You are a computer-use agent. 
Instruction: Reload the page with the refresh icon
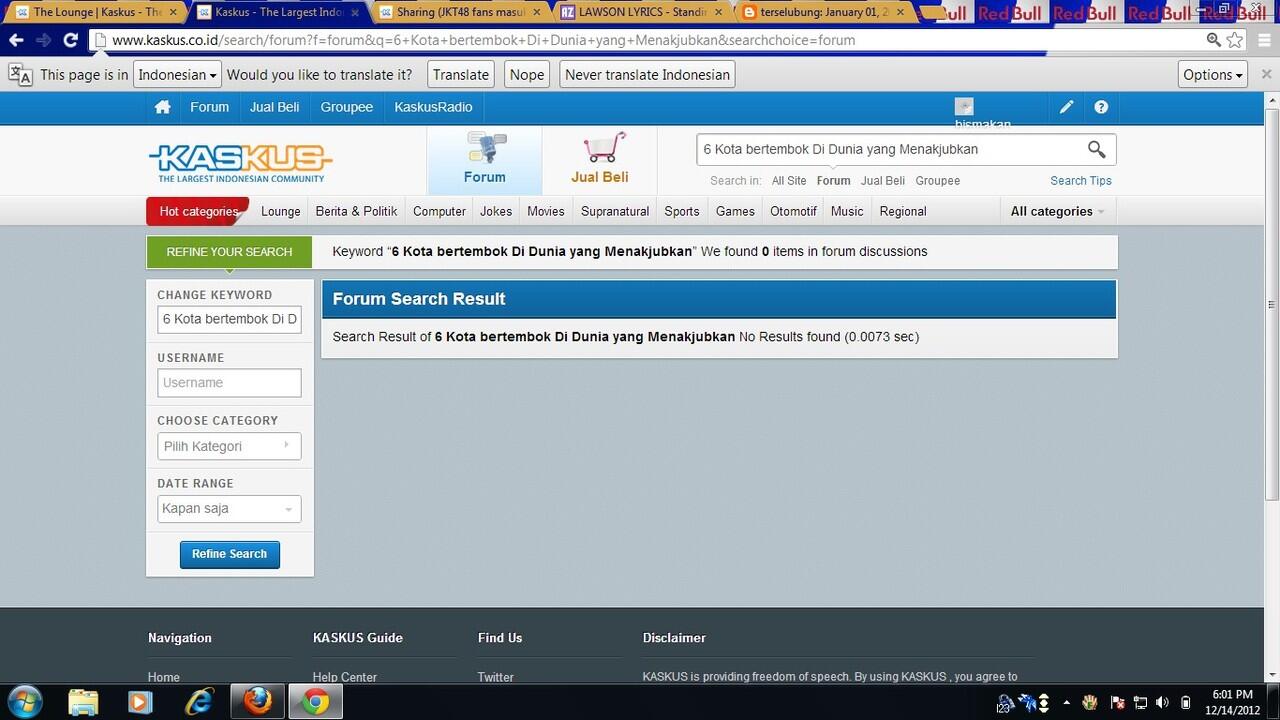pos(70,40)
